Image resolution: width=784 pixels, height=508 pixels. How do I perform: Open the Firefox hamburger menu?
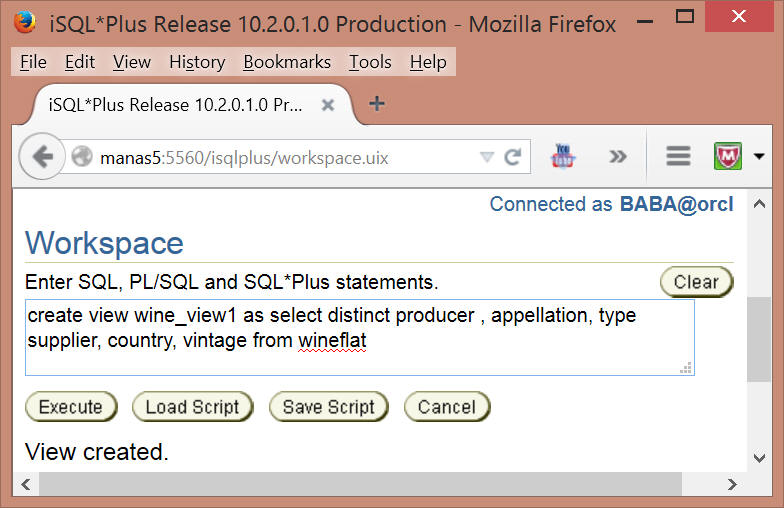point(678,156)
